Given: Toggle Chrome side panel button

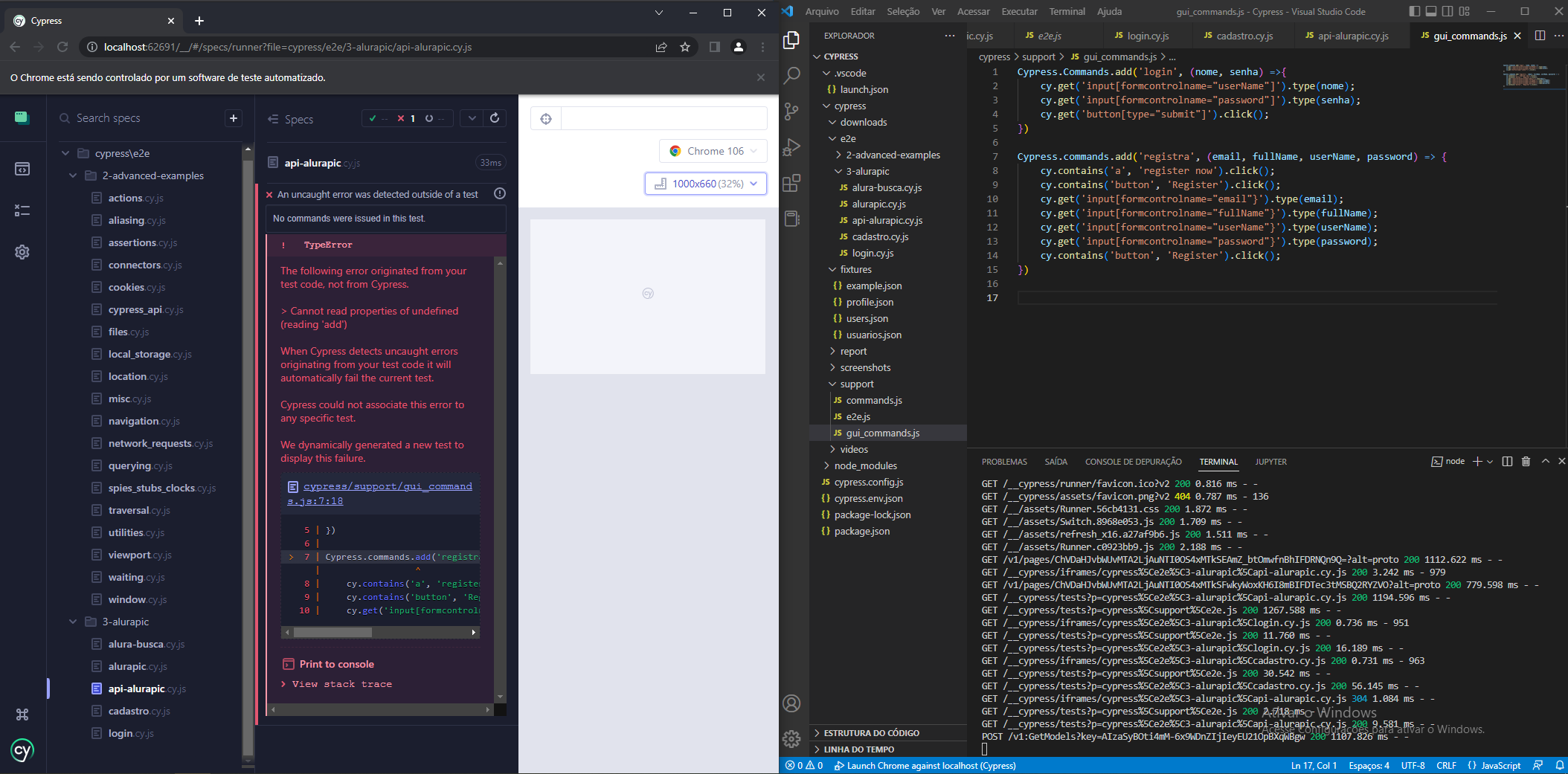Looking at the screenshot, I should pyautogui.click(x=715, y=47).
